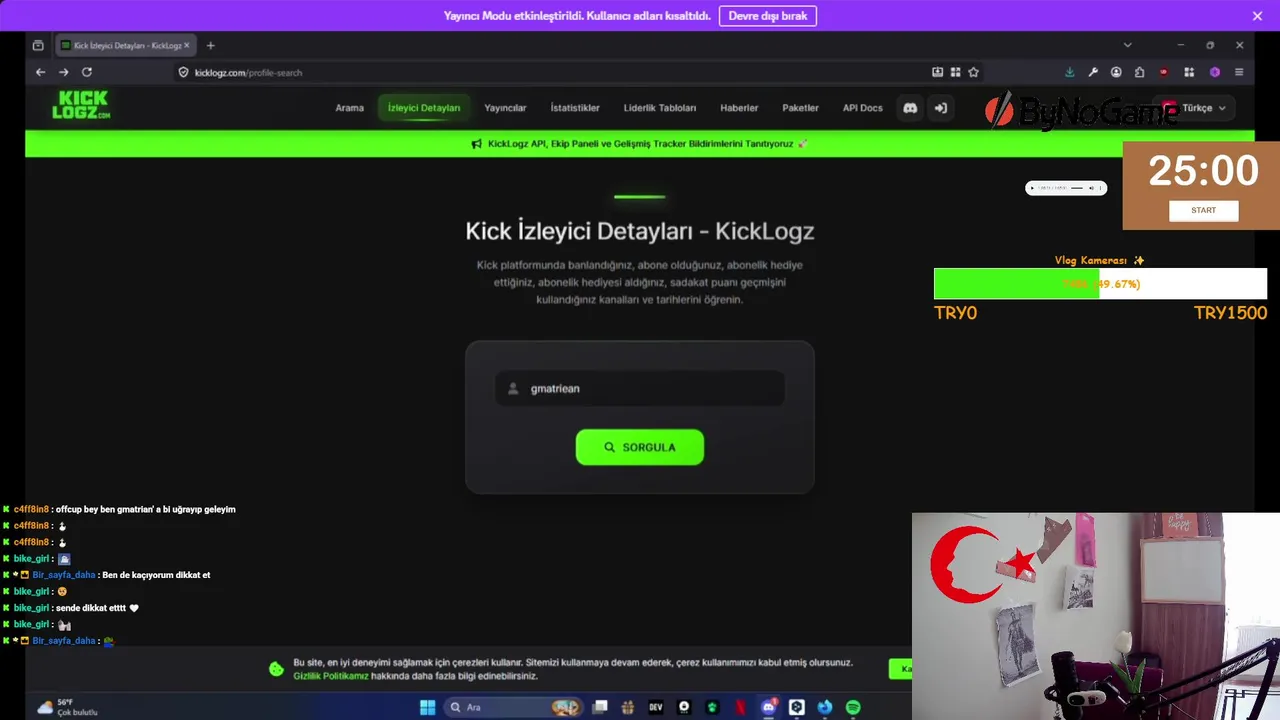This screenshot has width=1280, height=720.
Task: Open the puzzle-piece extensions icon in browser toolbar
Action: [1139, 72]
